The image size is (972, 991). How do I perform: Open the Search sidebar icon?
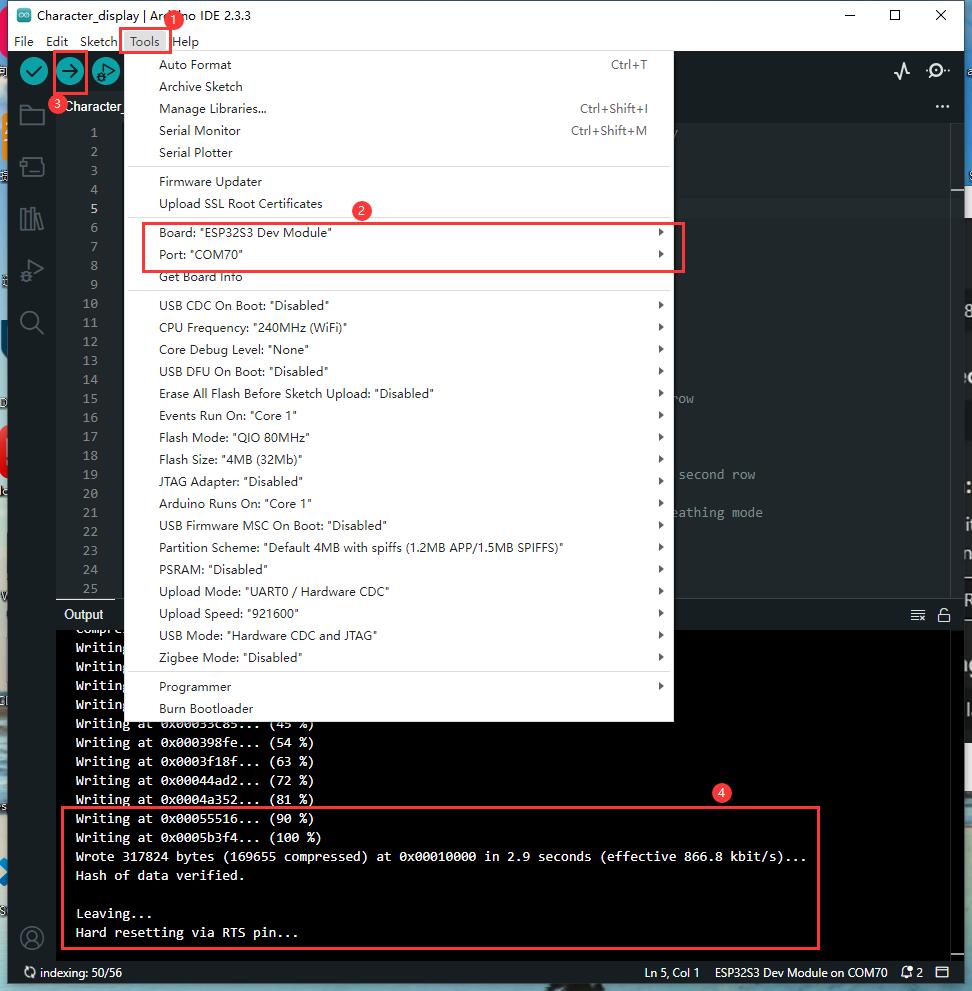point(32,322)
